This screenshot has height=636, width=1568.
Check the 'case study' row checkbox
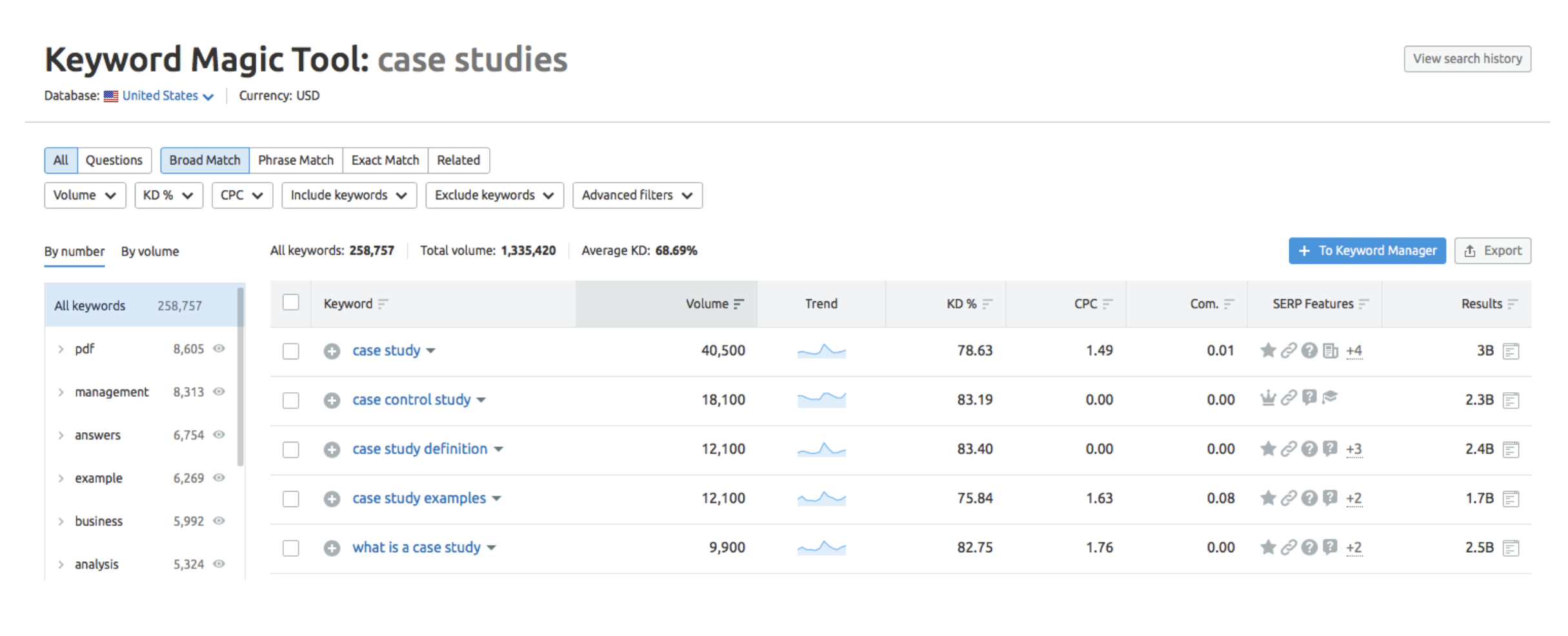point(291,352)
